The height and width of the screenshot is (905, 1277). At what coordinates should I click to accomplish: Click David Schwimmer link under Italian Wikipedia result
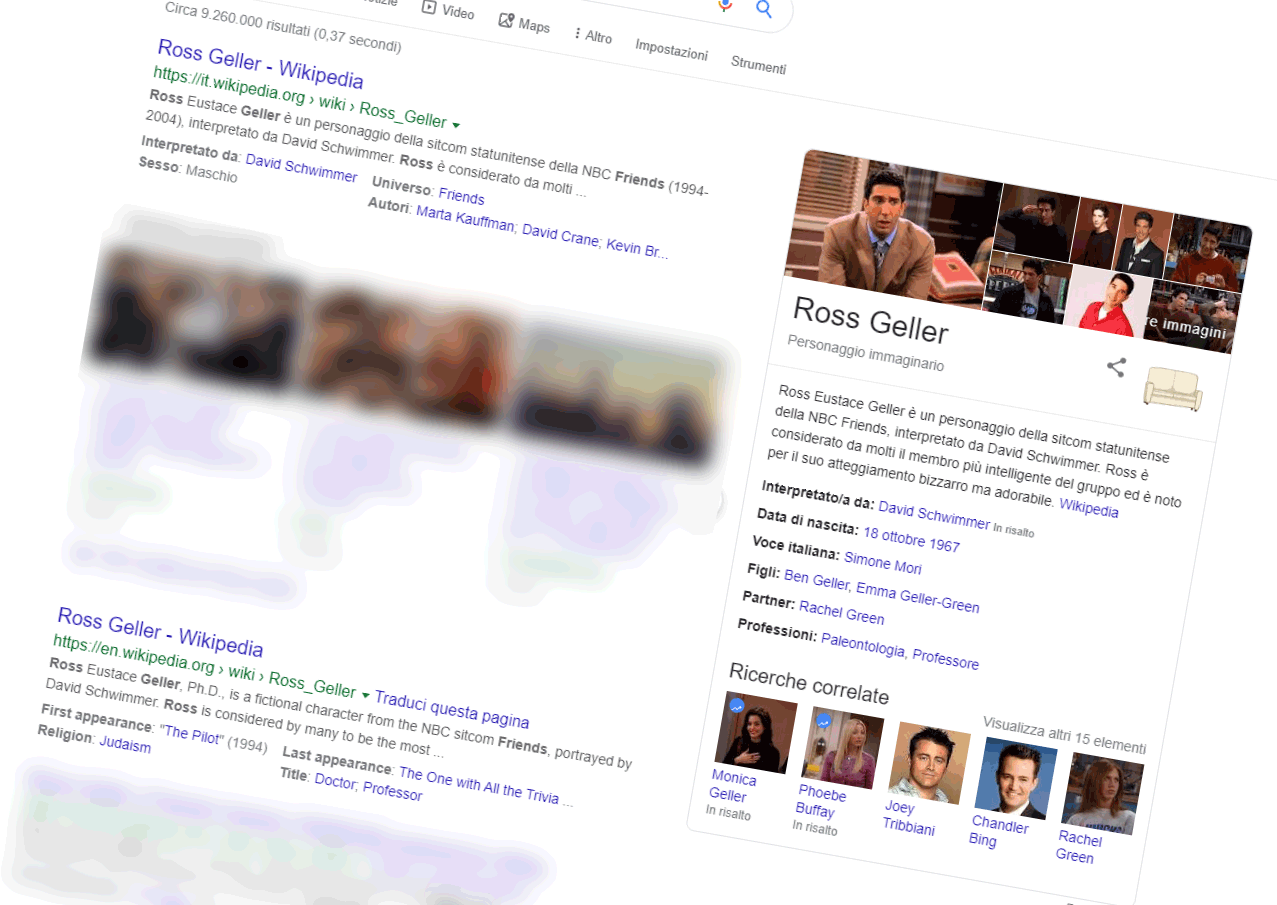point(301,168)
